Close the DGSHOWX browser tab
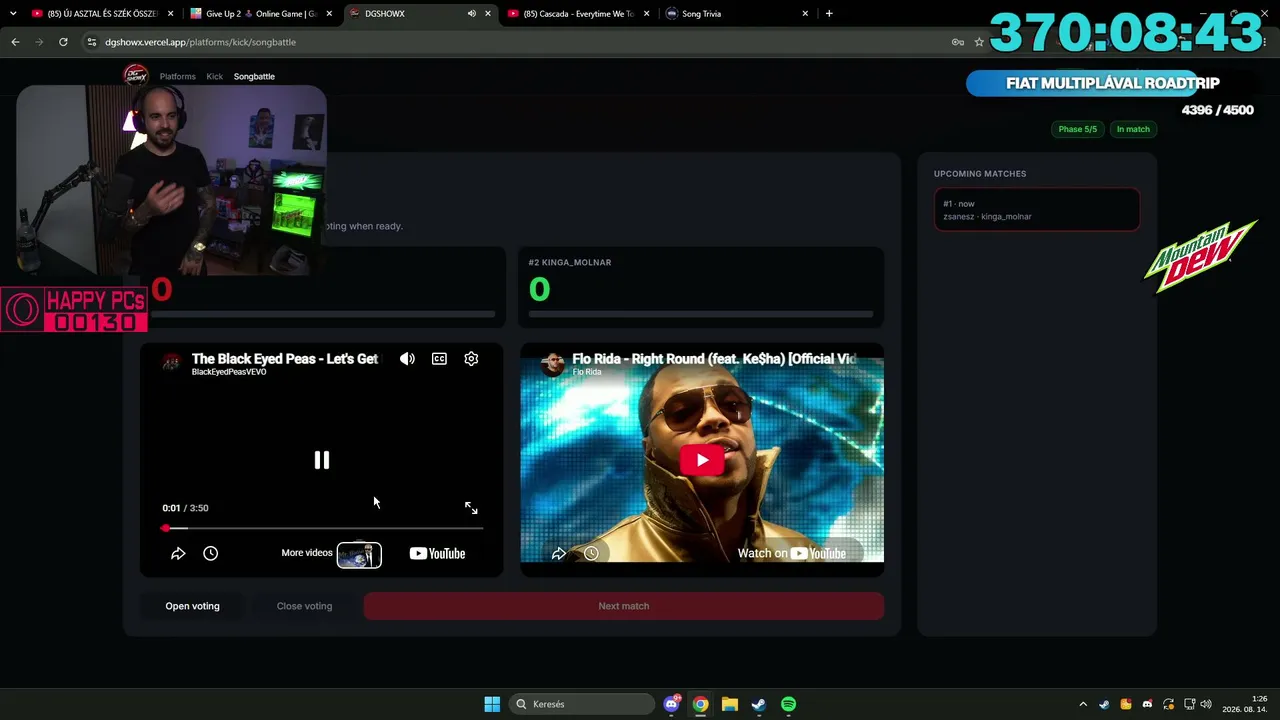Viewport: 1280px width, 720px height. (488, 14)
